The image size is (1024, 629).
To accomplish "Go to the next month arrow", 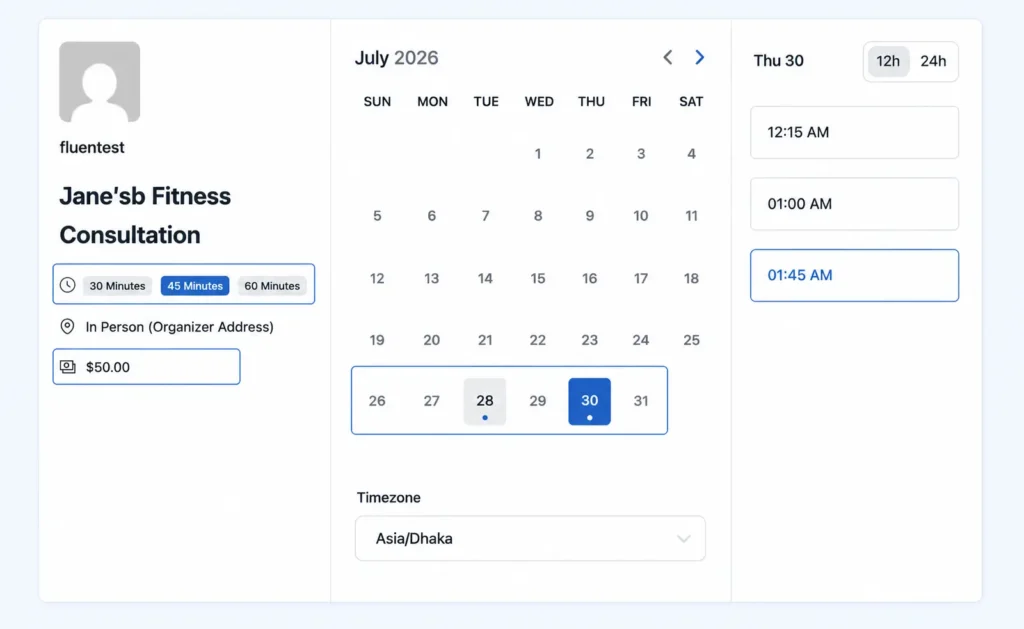I will tap(699, 57).
